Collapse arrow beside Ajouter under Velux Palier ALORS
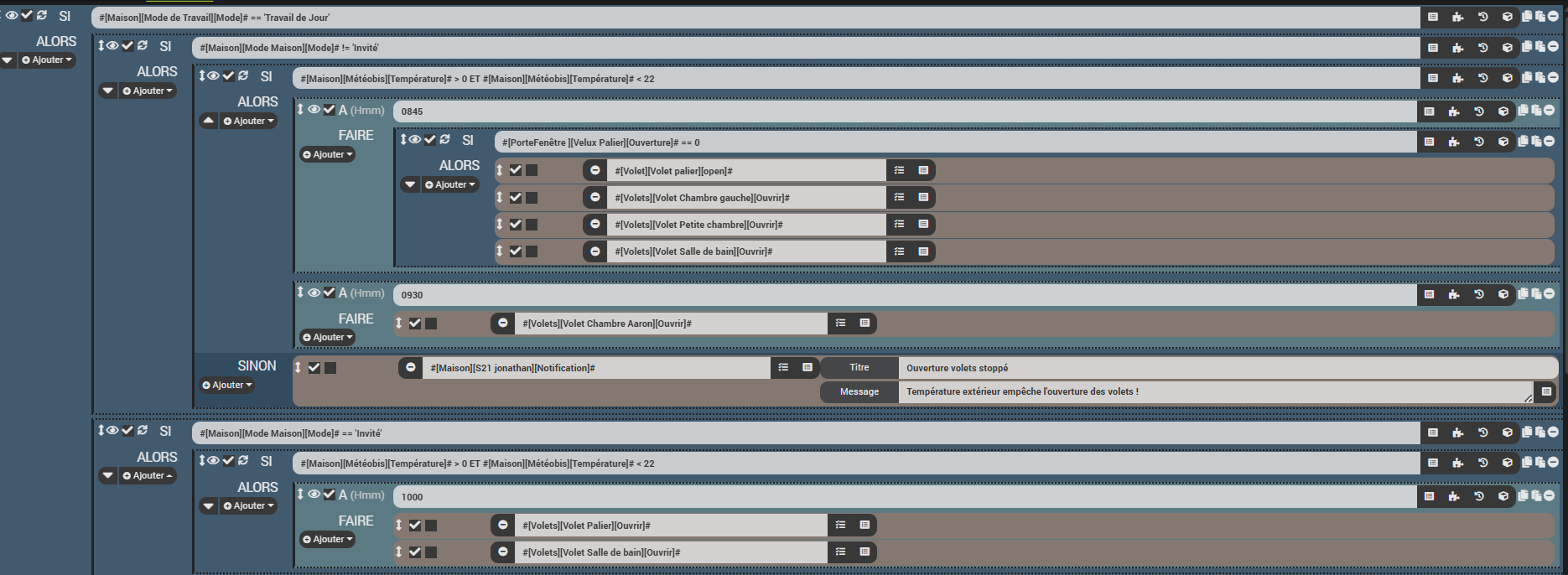The width and height of the screenshot is (1568, 575). [410, 184]
